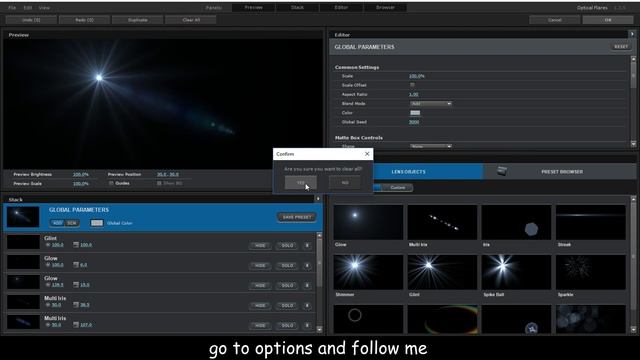Toggle the Browser panel tab
Viewport: 640px width, 360px height.
tap(385, 7)
